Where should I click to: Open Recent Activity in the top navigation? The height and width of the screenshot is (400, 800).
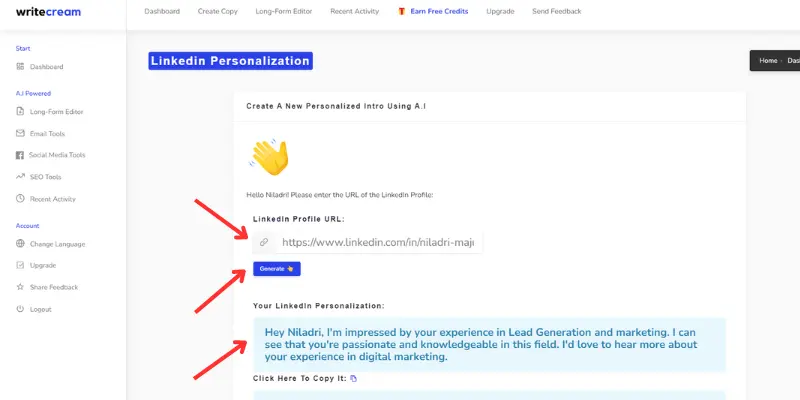click(355, 11)
